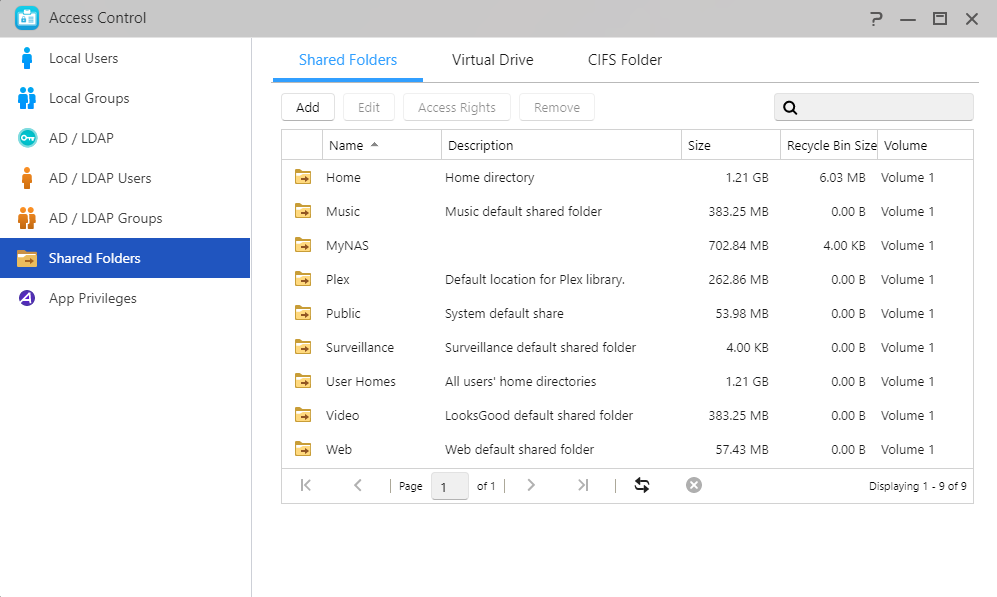Sort by Recycle Bin Size column
The width and height of the screenshot is (997, 597).
pyautogui.click(x=829, y=145)
